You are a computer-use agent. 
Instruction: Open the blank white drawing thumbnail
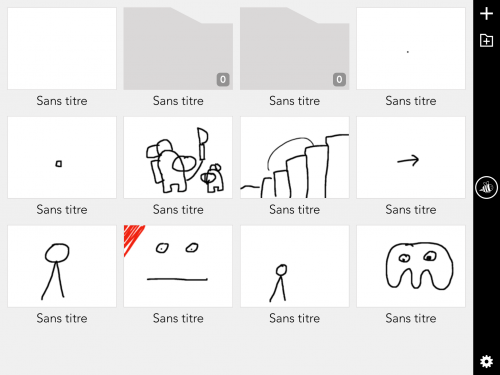point(62,49)
